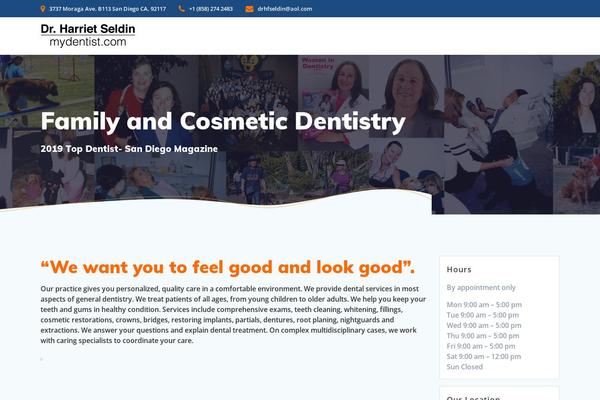The image size is (600, 400).
Task: Click the phone handset icon
Action: (181, 9)
